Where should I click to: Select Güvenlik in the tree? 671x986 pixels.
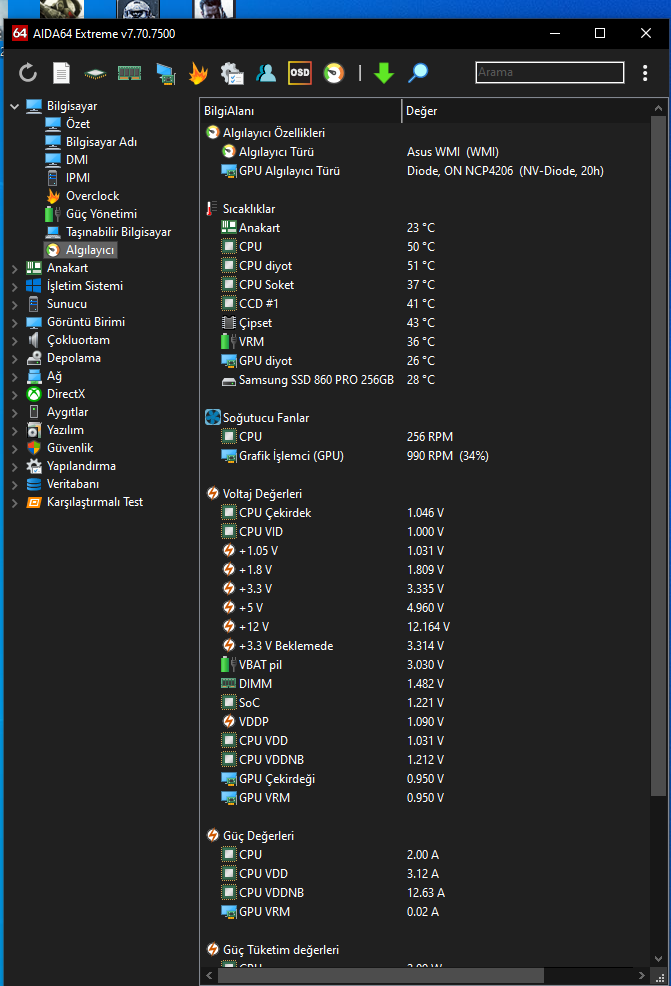69,448
